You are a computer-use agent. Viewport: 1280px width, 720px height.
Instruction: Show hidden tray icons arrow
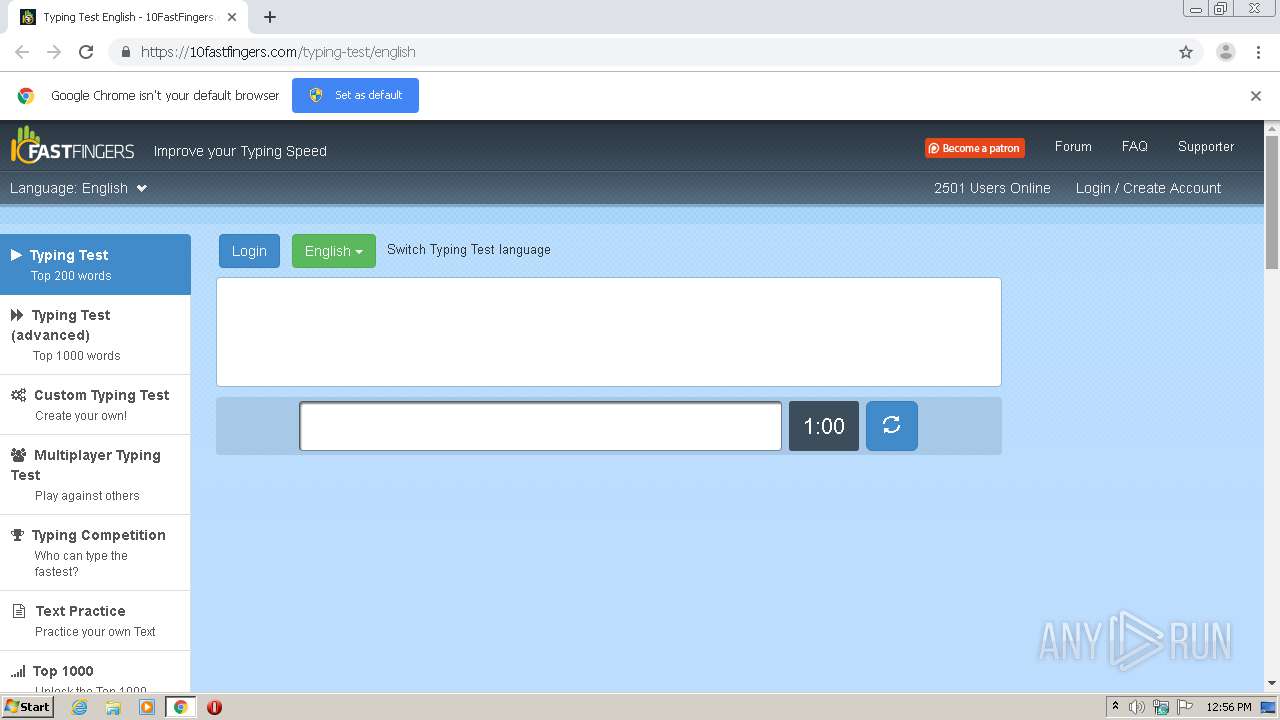[x=1115, y=707]
